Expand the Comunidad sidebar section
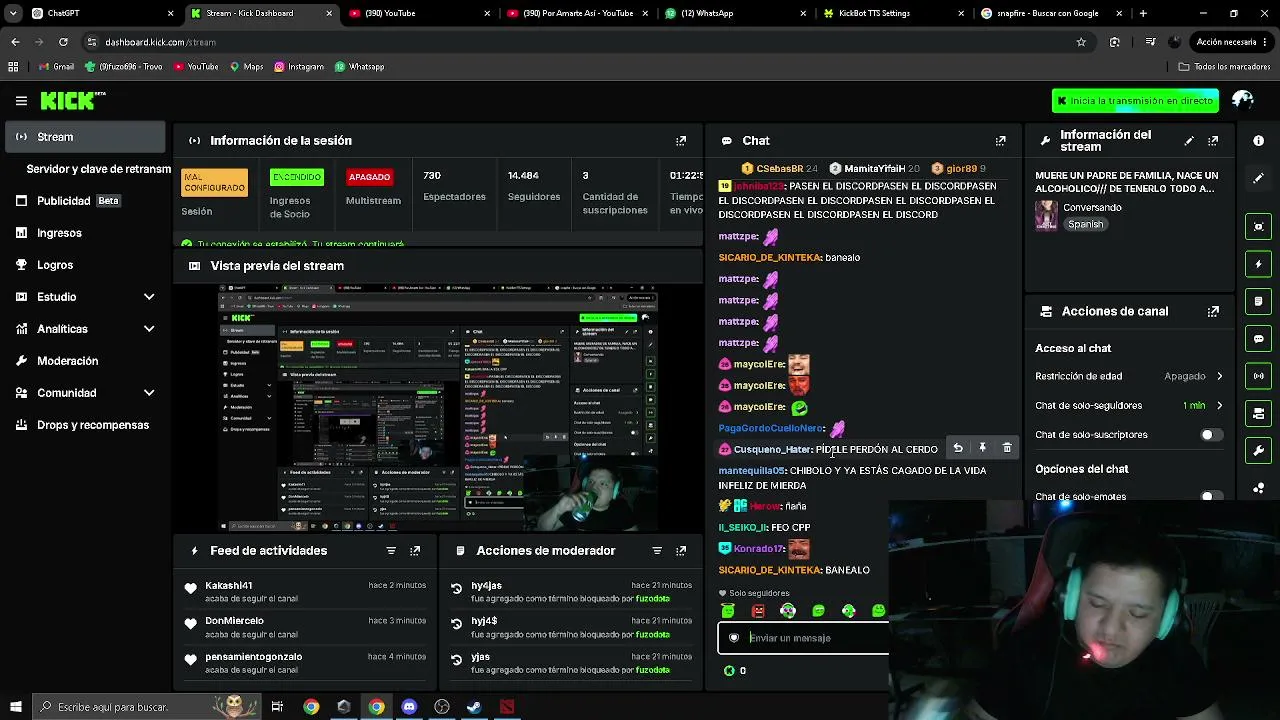Viewport: 1280px width, 720px height. 149,393
